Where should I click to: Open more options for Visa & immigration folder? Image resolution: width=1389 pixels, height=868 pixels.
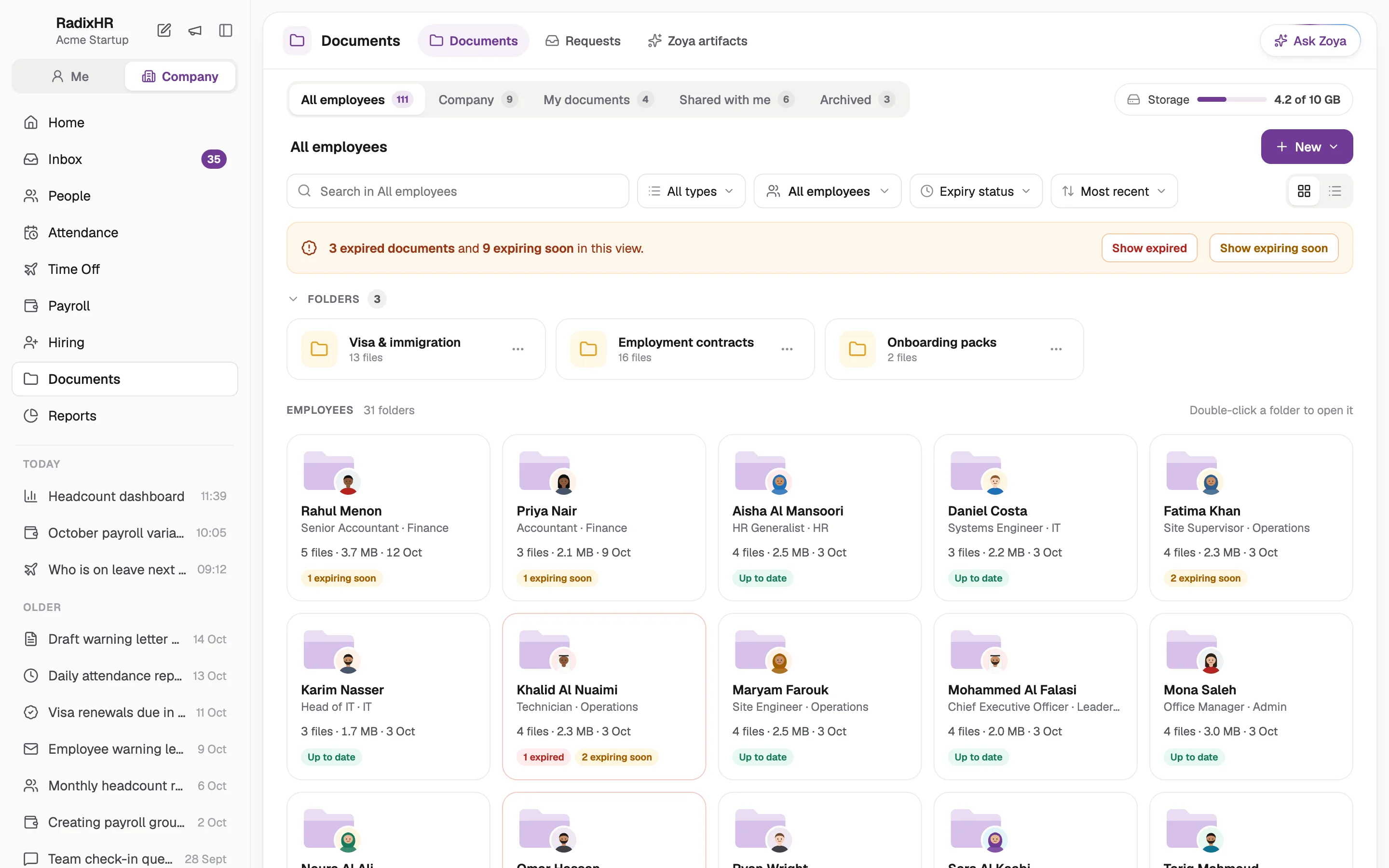(517, 349)
